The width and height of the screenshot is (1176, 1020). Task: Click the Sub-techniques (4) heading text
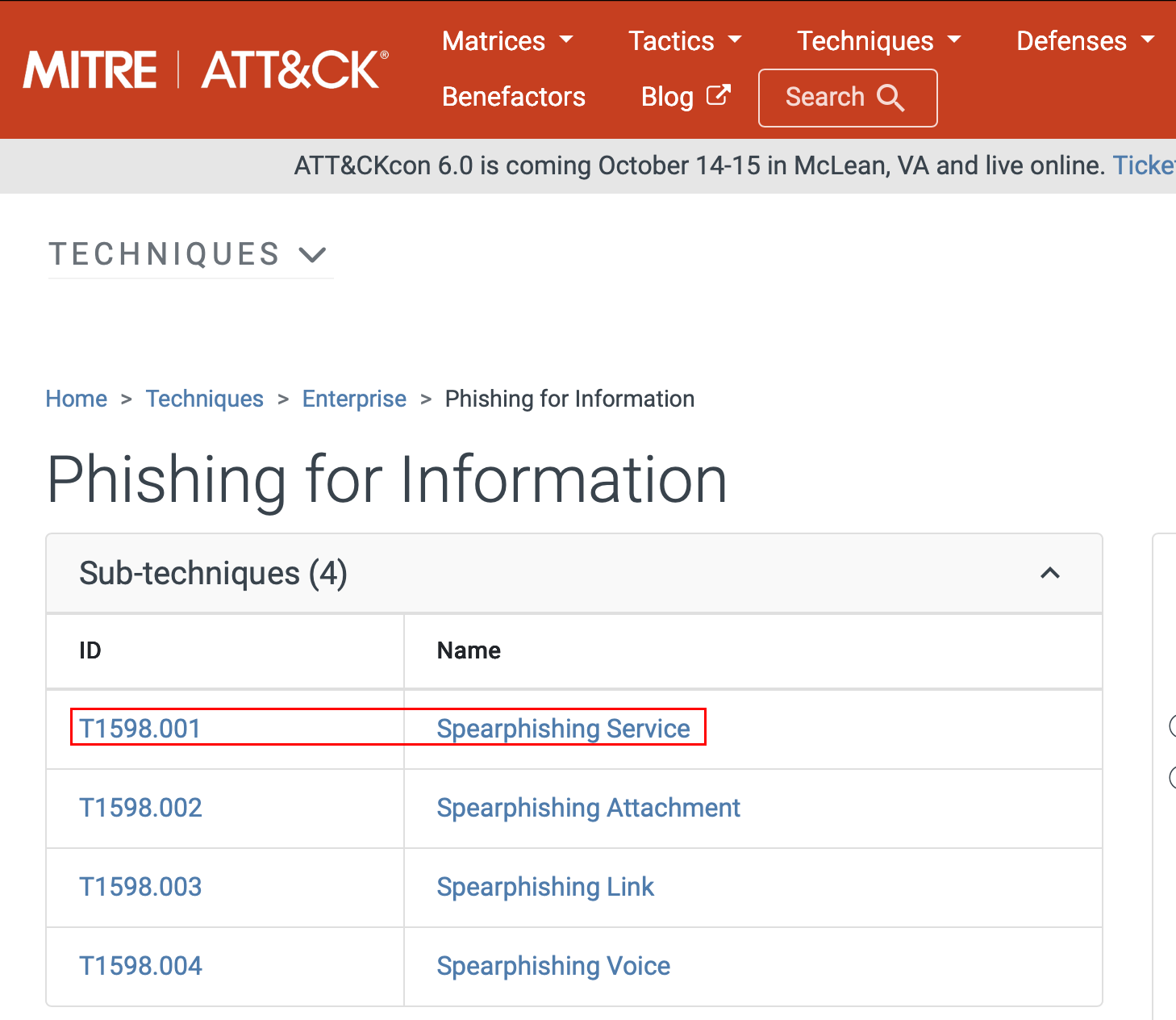tap(213, 573)
